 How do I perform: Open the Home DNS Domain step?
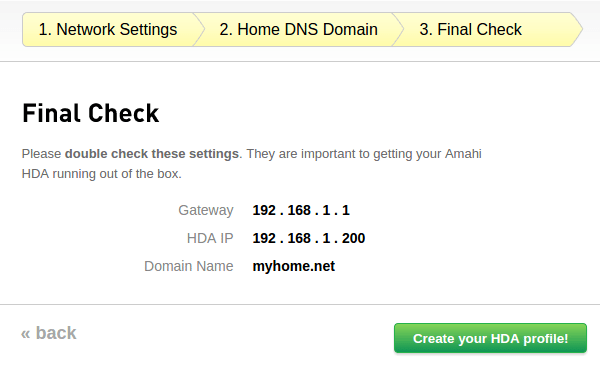298,29
